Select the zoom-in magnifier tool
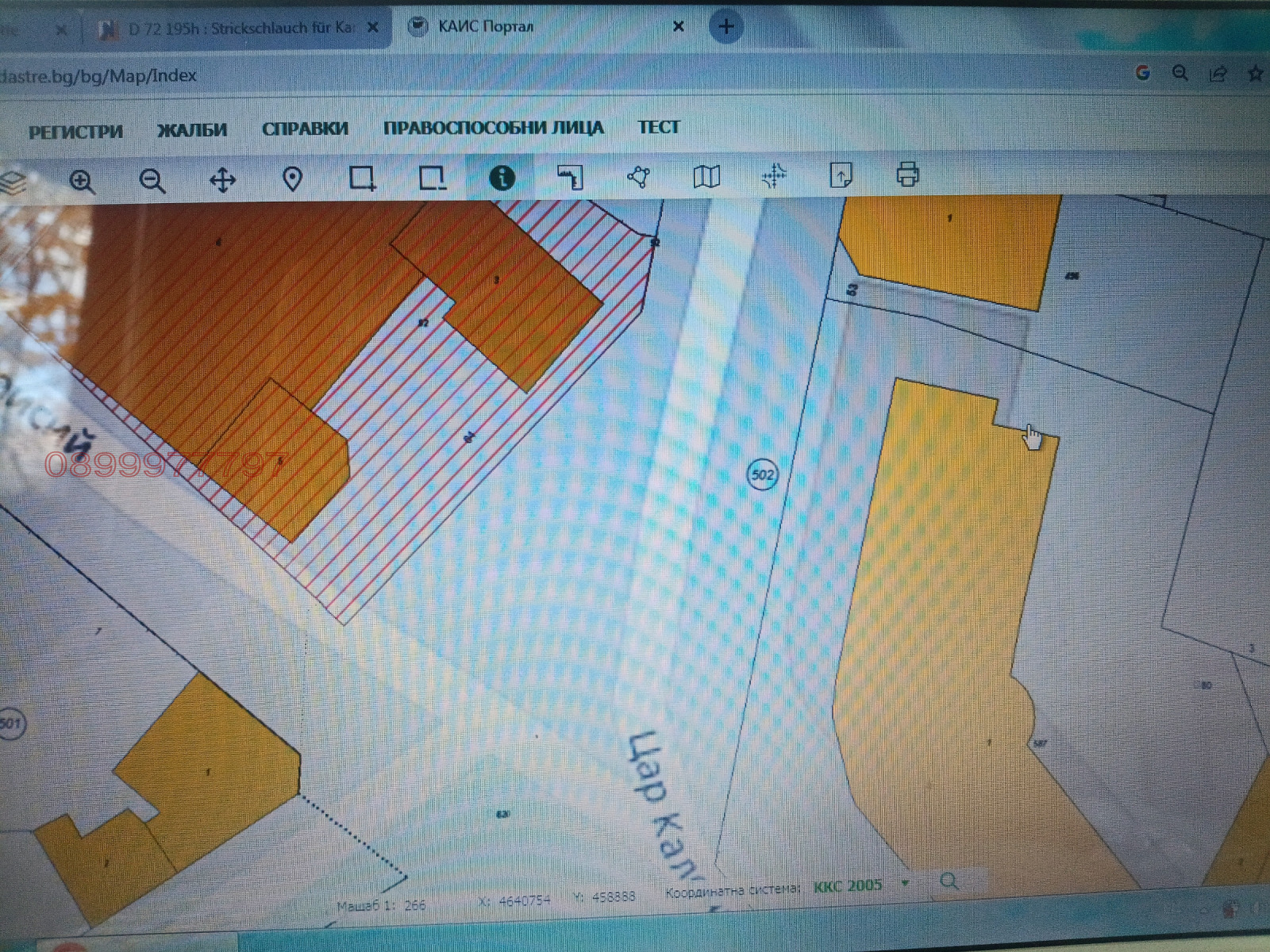1270x952 pixels. coord(82,180)
